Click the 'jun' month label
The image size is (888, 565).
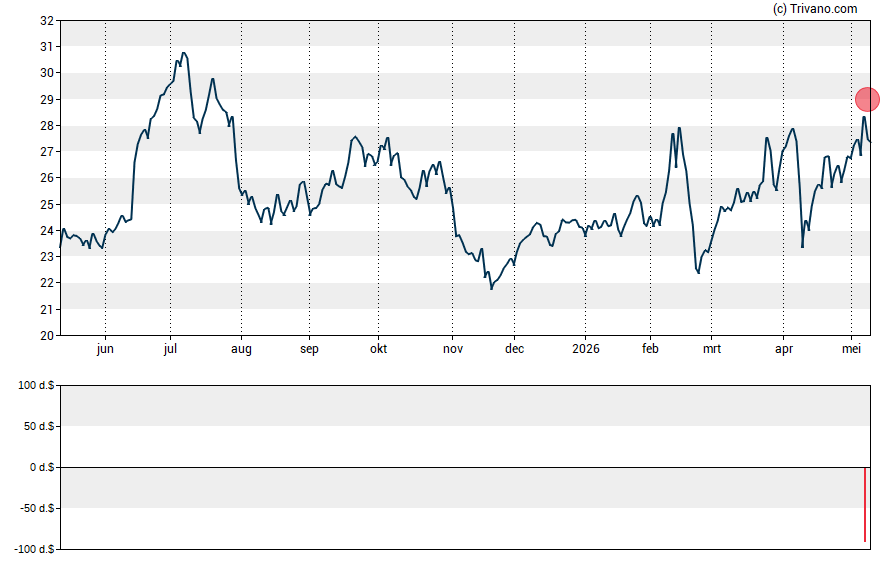click(105, 349)
